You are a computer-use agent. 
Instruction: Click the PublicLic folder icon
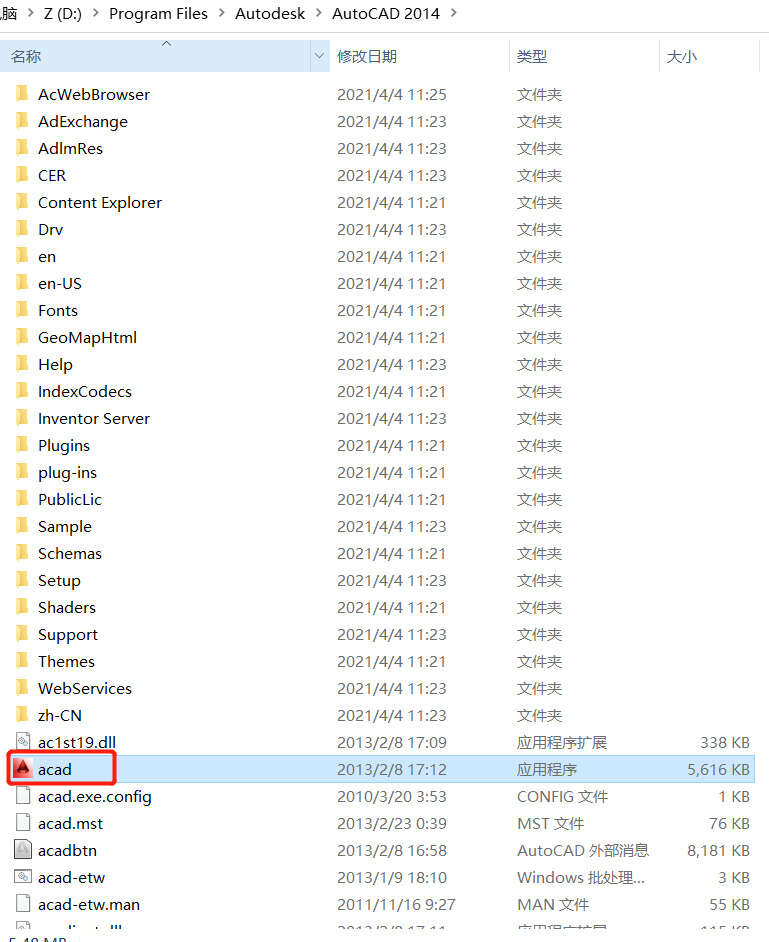pyautogui.click(x=22, y=499)
